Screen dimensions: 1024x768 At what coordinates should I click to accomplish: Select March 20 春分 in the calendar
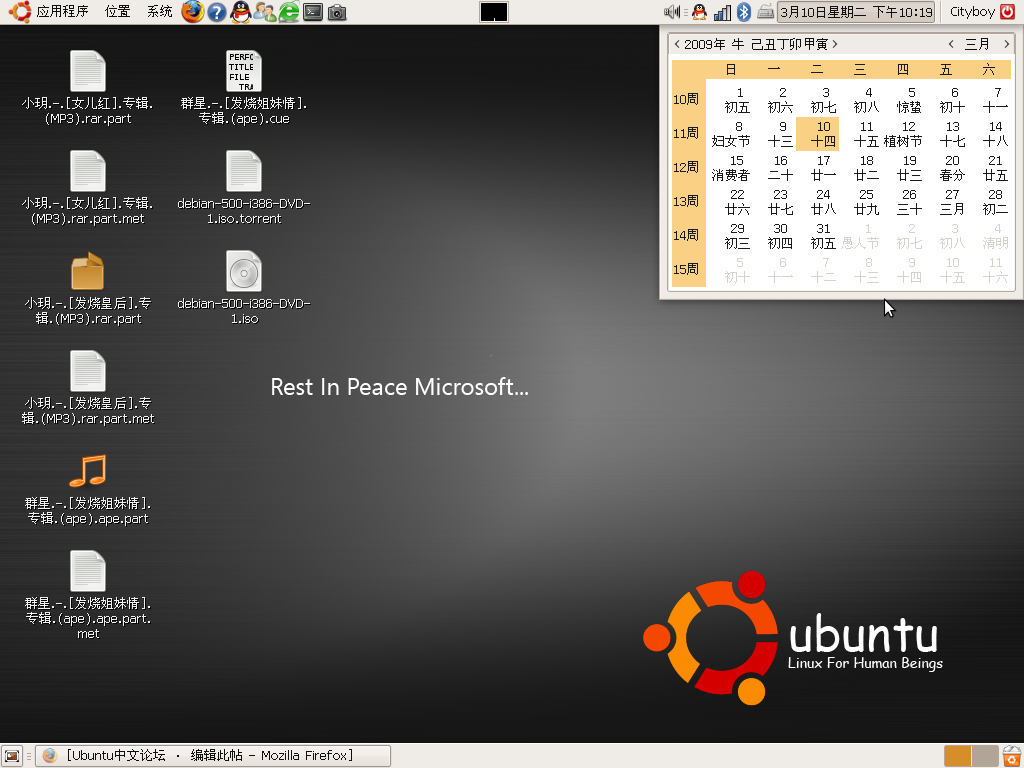click(x=952, y=168)
